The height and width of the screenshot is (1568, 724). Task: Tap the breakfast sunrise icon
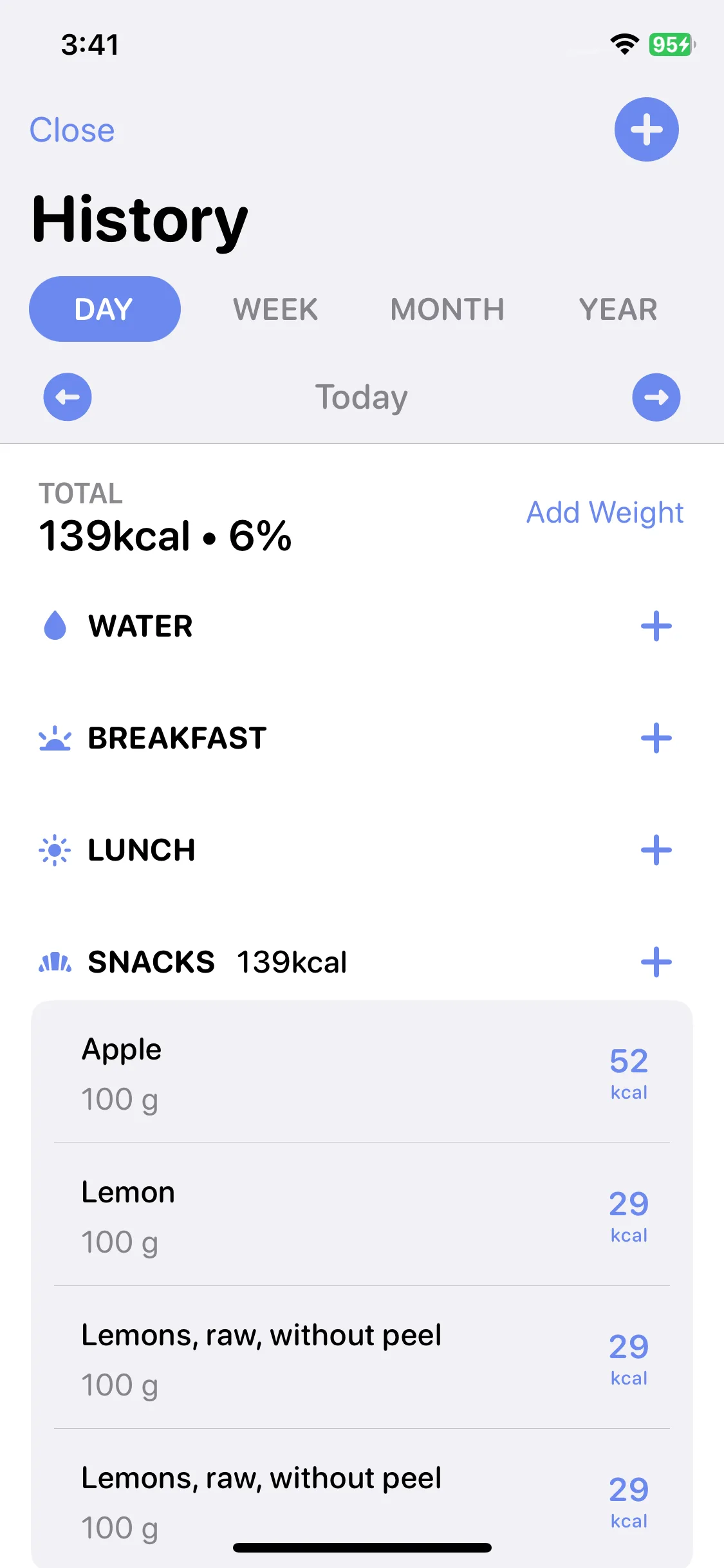coord(55,738)
